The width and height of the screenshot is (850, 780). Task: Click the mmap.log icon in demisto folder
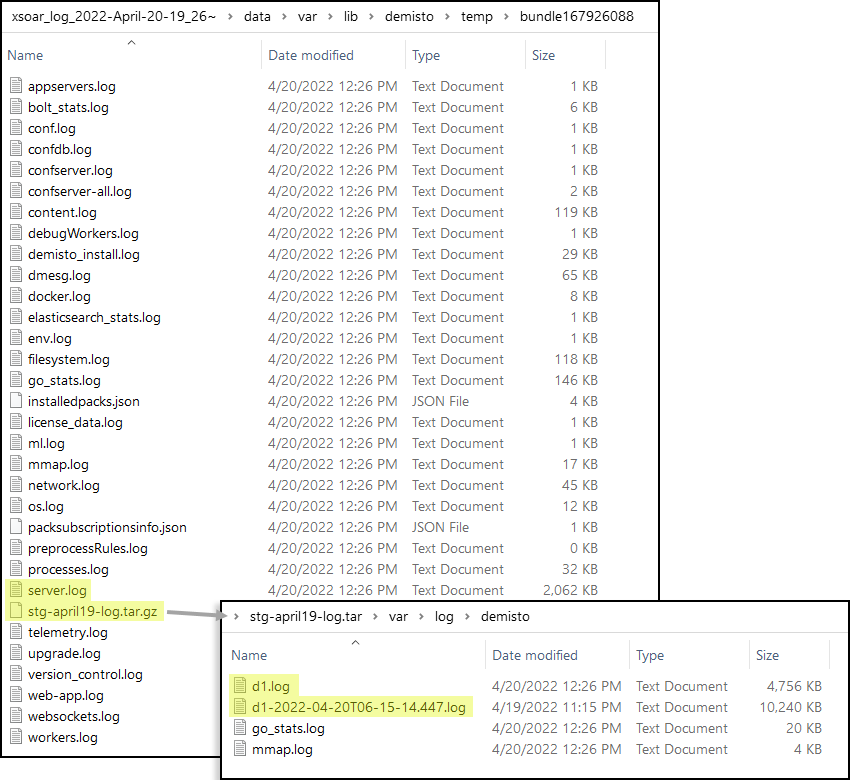point(240,749)
